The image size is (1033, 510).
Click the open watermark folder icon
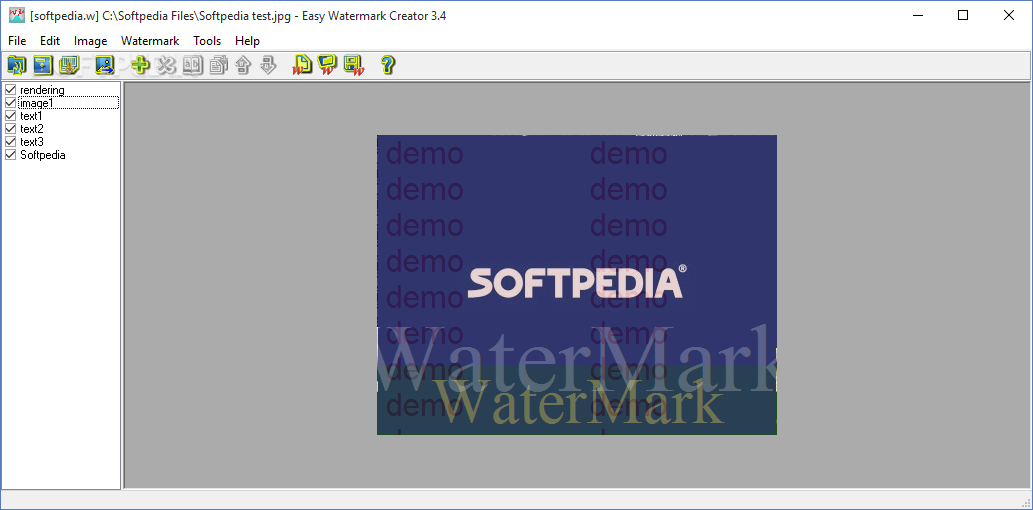327,65
